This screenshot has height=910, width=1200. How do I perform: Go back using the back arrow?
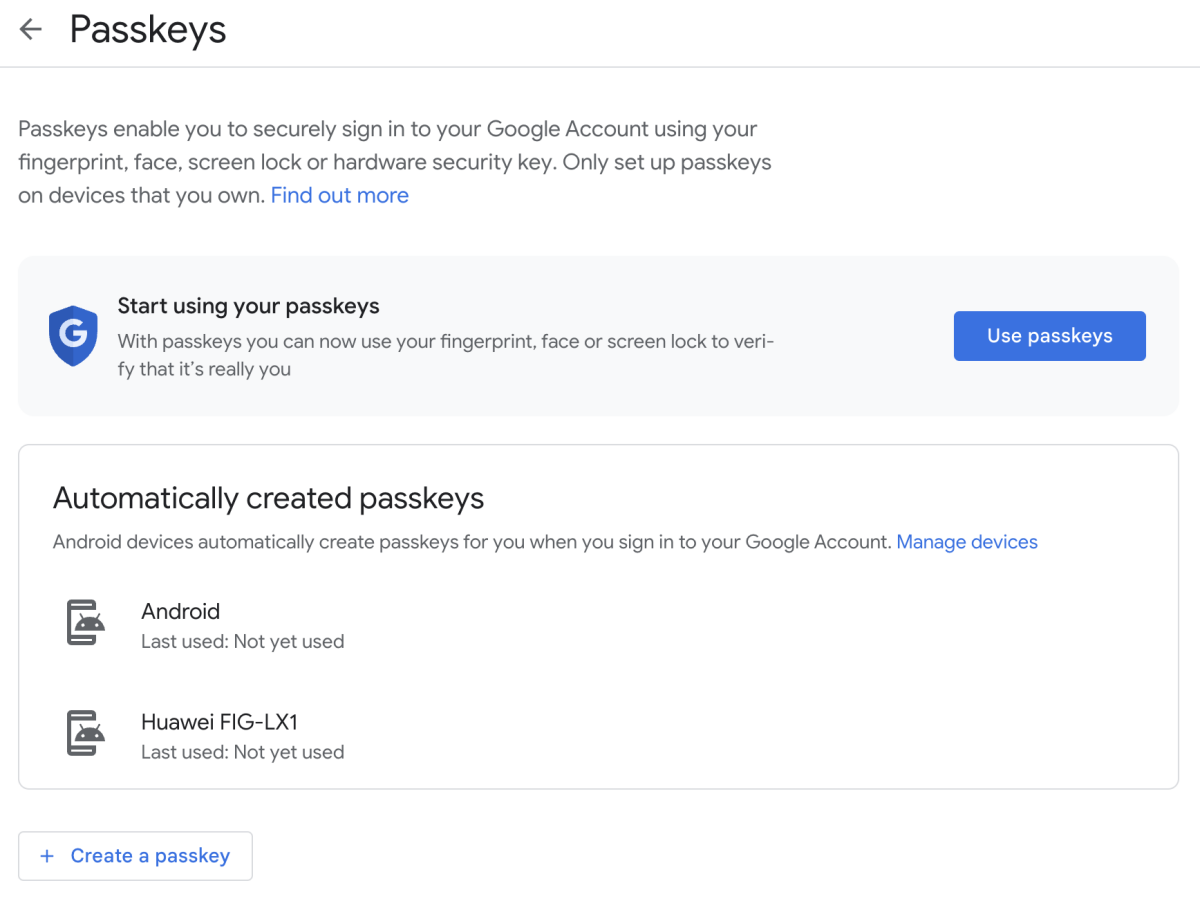coord(31,30)
